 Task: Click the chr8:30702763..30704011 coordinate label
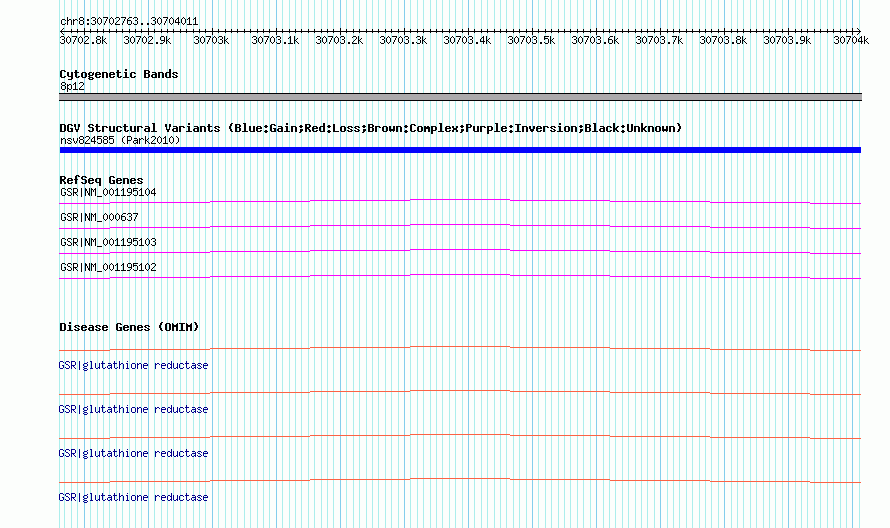(x=129, y=22)
